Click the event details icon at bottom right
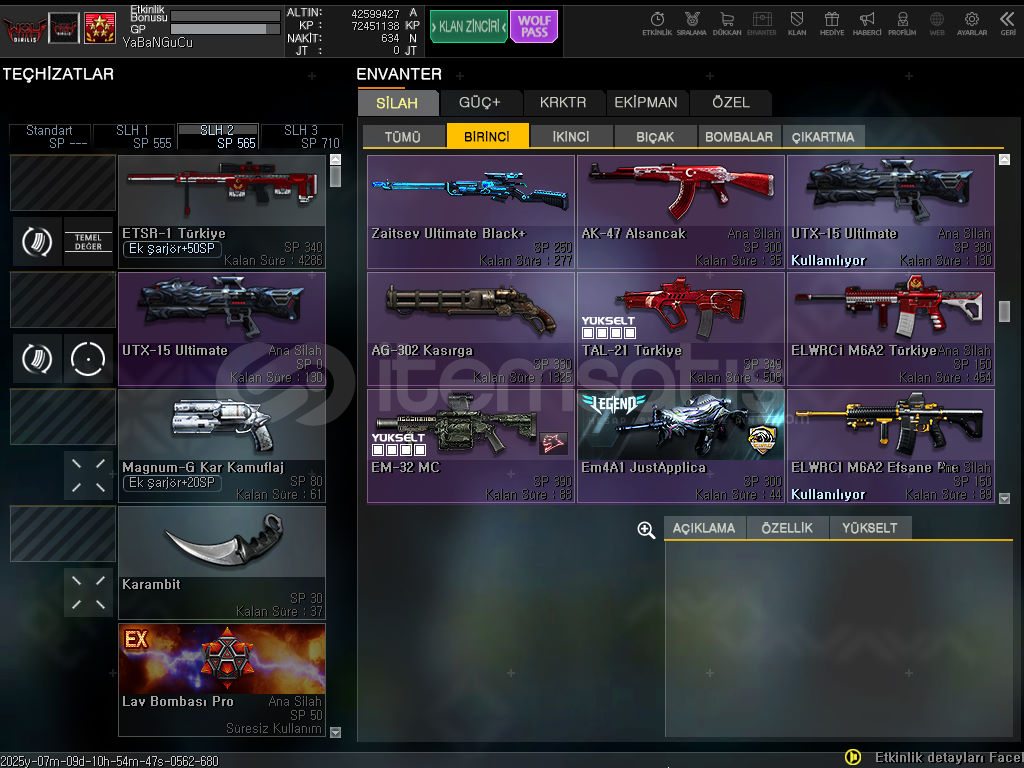The width and height of the screenshot is (1024, 768). pyautogui.click(x=853, y=757)
